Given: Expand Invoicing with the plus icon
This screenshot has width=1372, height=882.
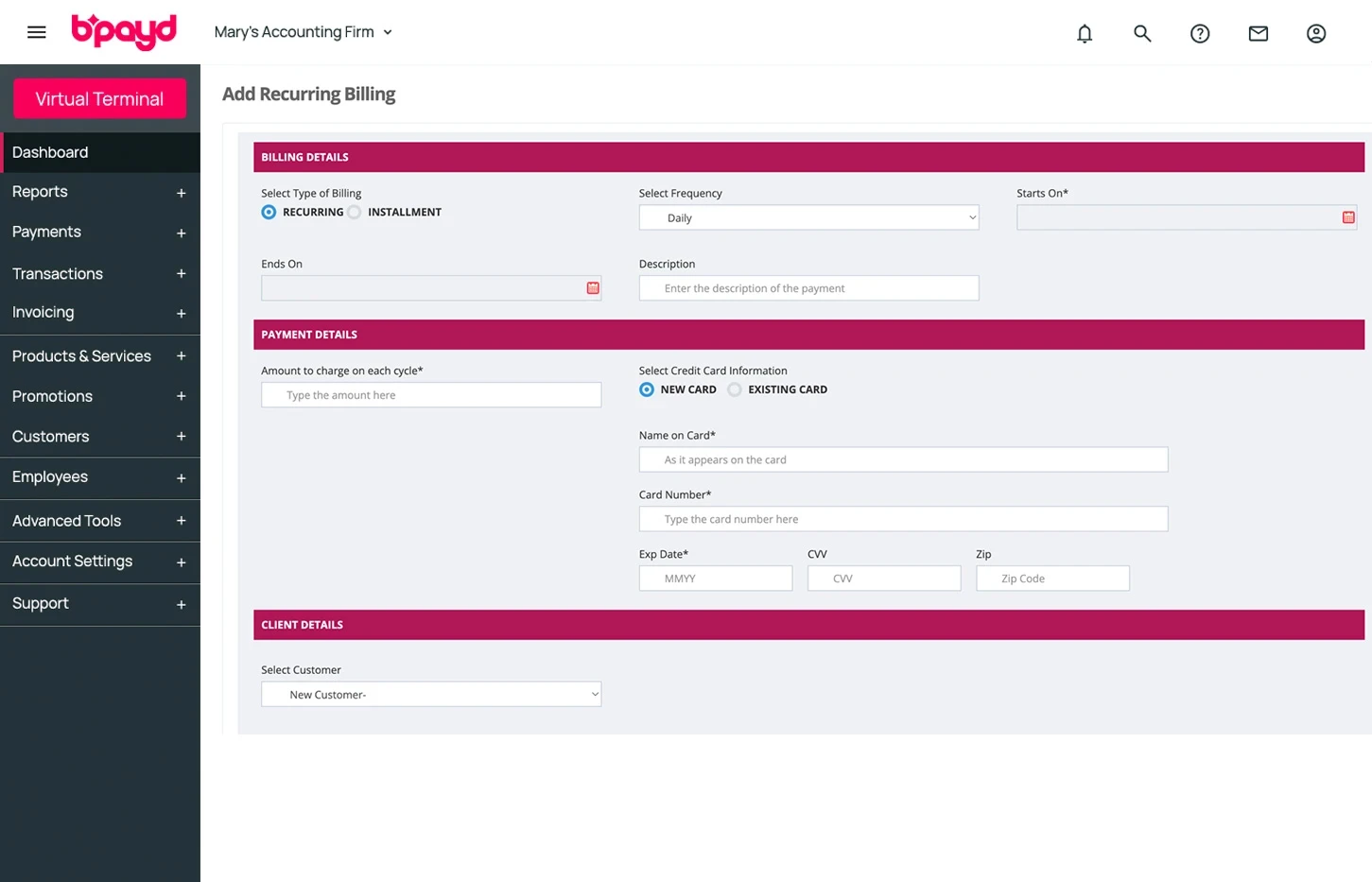Looking at the screenshot, I should pyautogui.click(x=181, y=313).
